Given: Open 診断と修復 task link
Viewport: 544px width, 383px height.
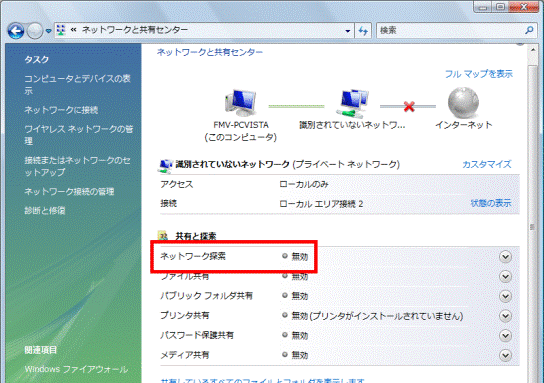Looking at the screenshot, I should (45, 210).
